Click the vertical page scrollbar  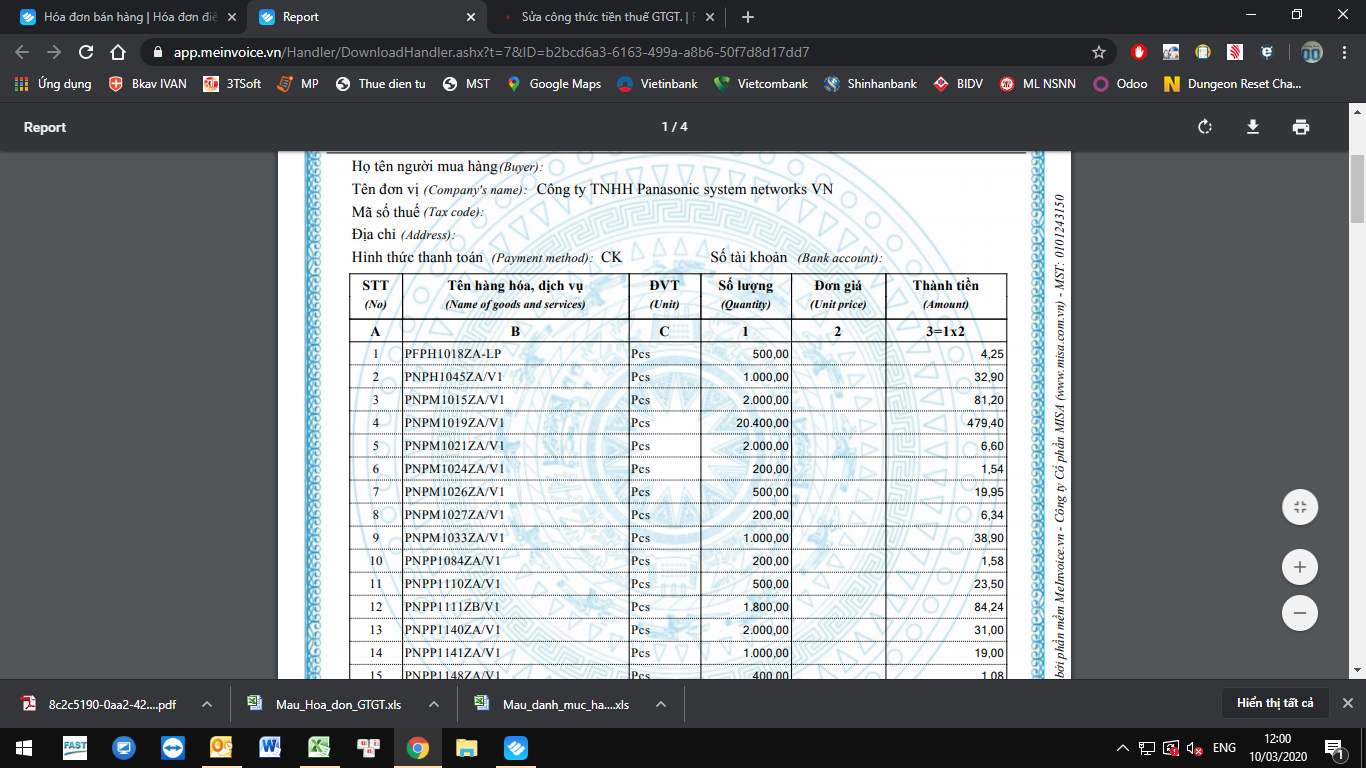point(1357,190)
